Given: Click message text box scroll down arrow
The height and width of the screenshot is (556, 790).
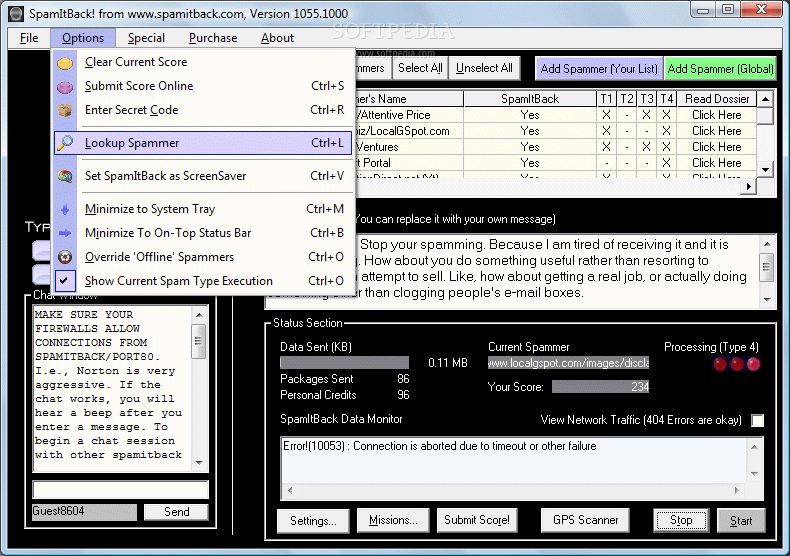Looking at the screenshot, I should click(x=767, y=299).
